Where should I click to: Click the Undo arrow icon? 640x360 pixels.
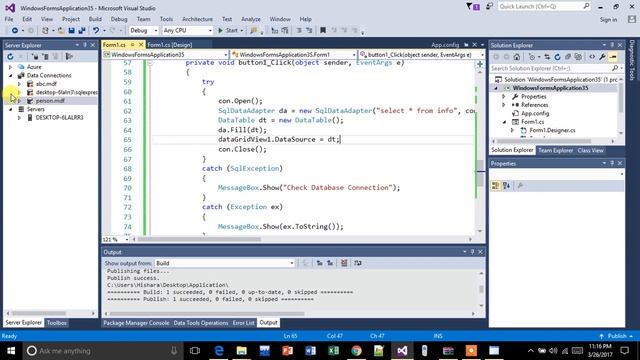(x=96, y=30)
